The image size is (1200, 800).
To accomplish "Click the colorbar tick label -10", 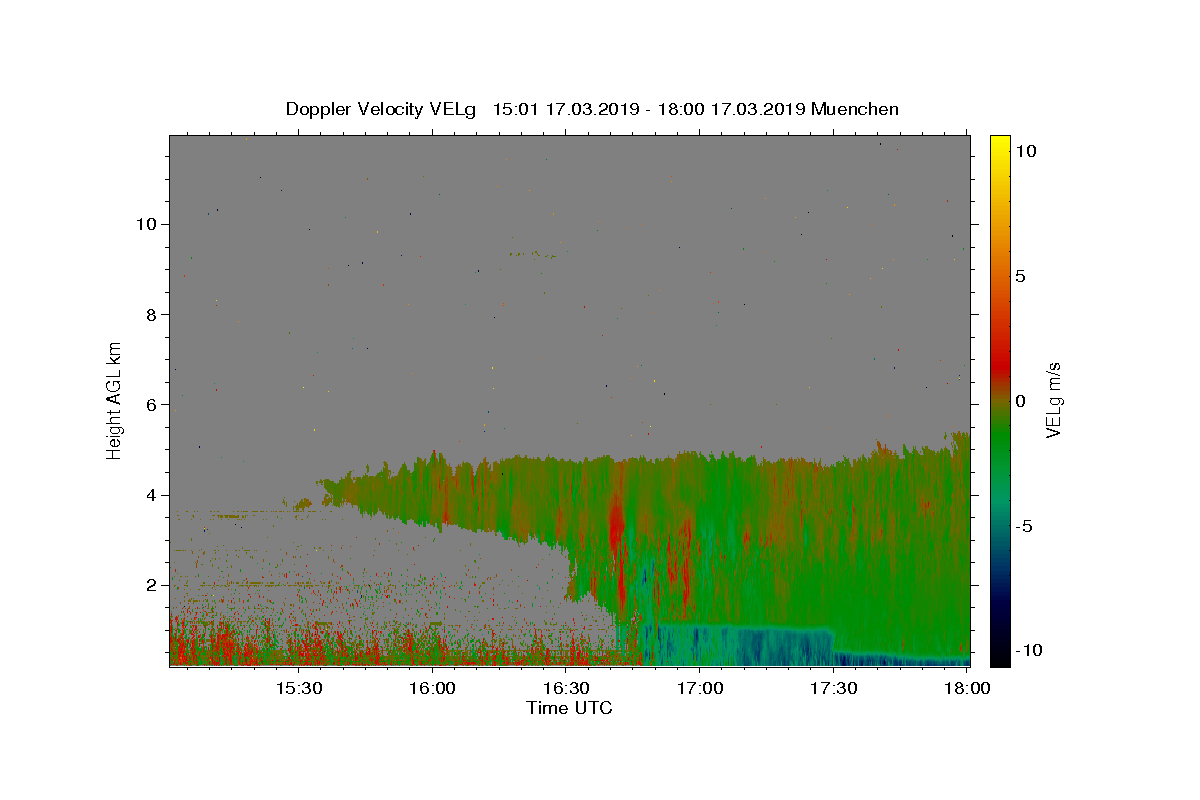I will 1028,650.
